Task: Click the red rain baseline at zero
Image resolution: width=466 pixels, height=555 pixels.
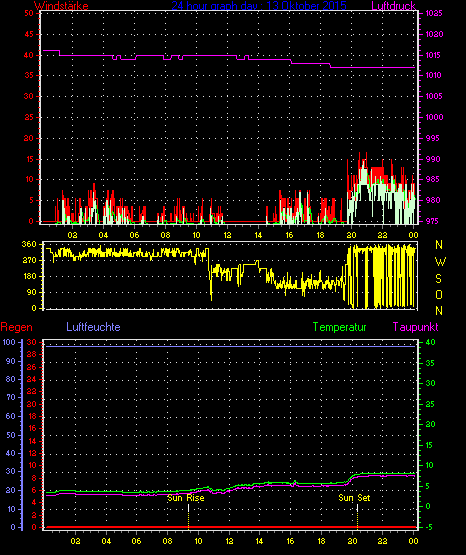Action: point(229,527)
